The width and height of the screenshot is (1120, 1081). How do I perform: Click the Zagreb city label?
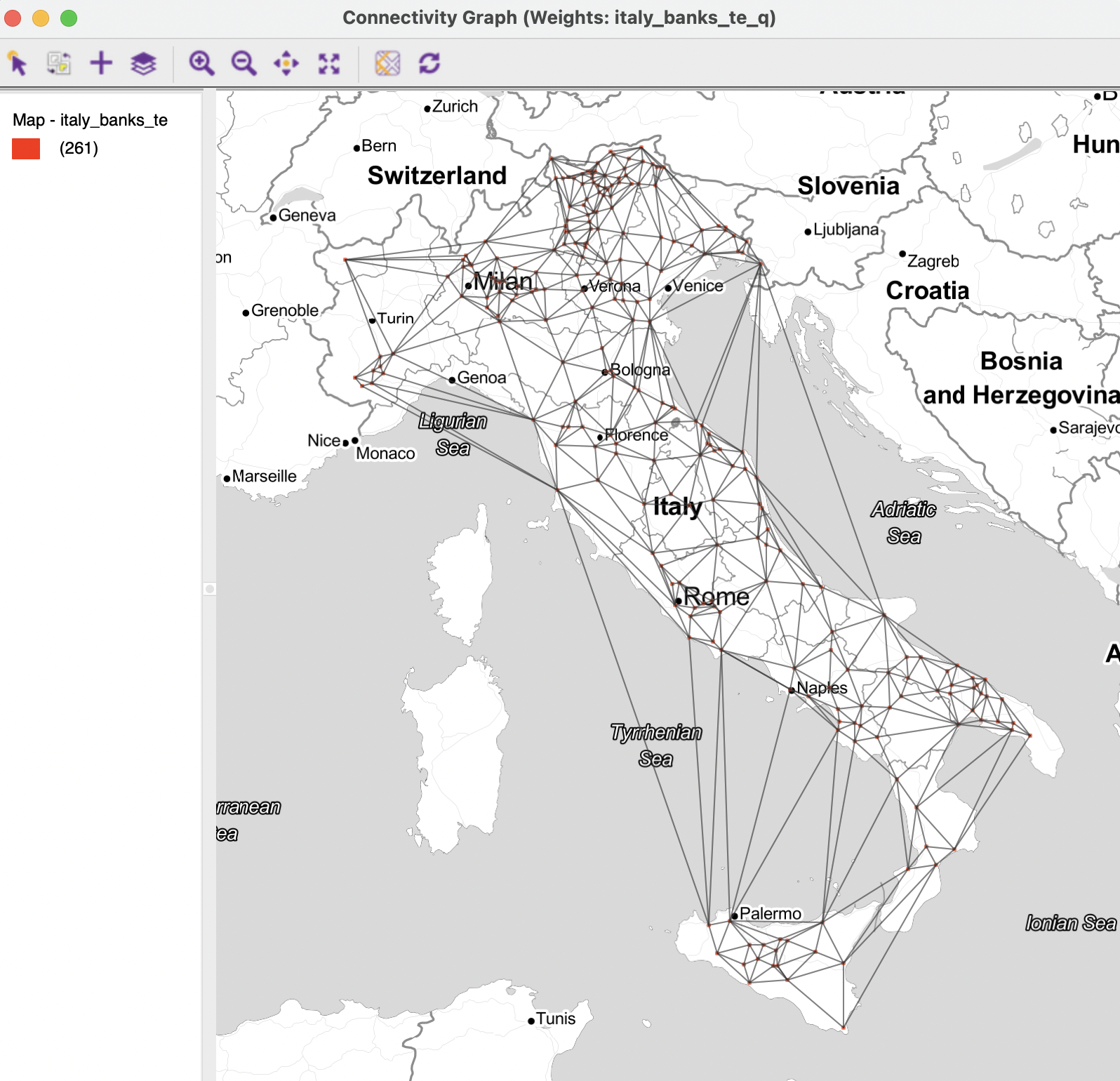(x=933, y=261)
